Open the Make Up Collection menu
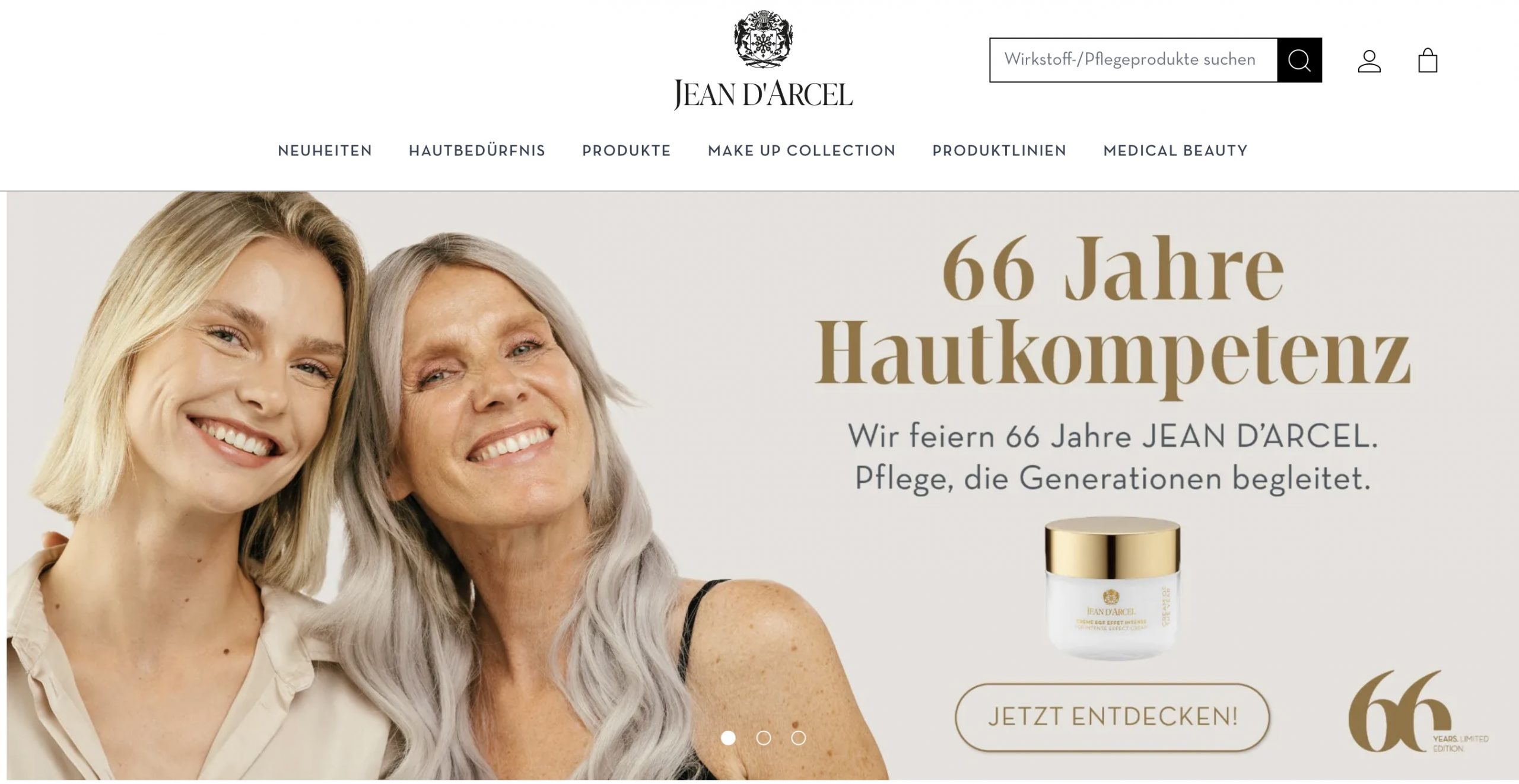Viewport: 1519px width, 784px height. click(802, 151)
